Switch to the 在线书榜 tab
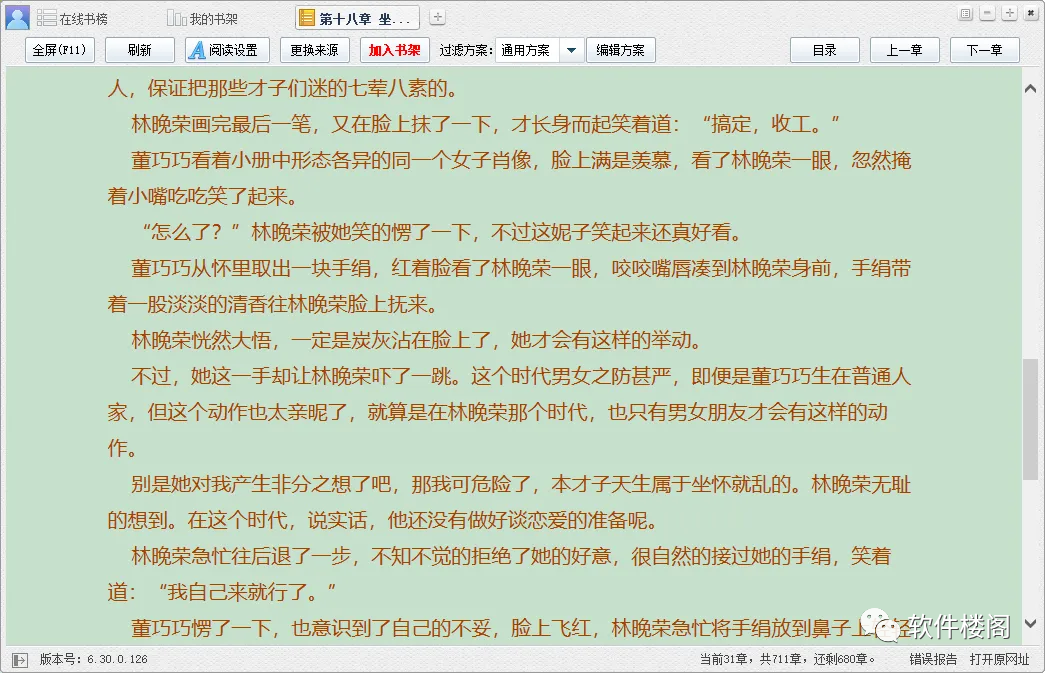Image resolution: width=1045 pixels, height=673 pixels. (85, 16)
